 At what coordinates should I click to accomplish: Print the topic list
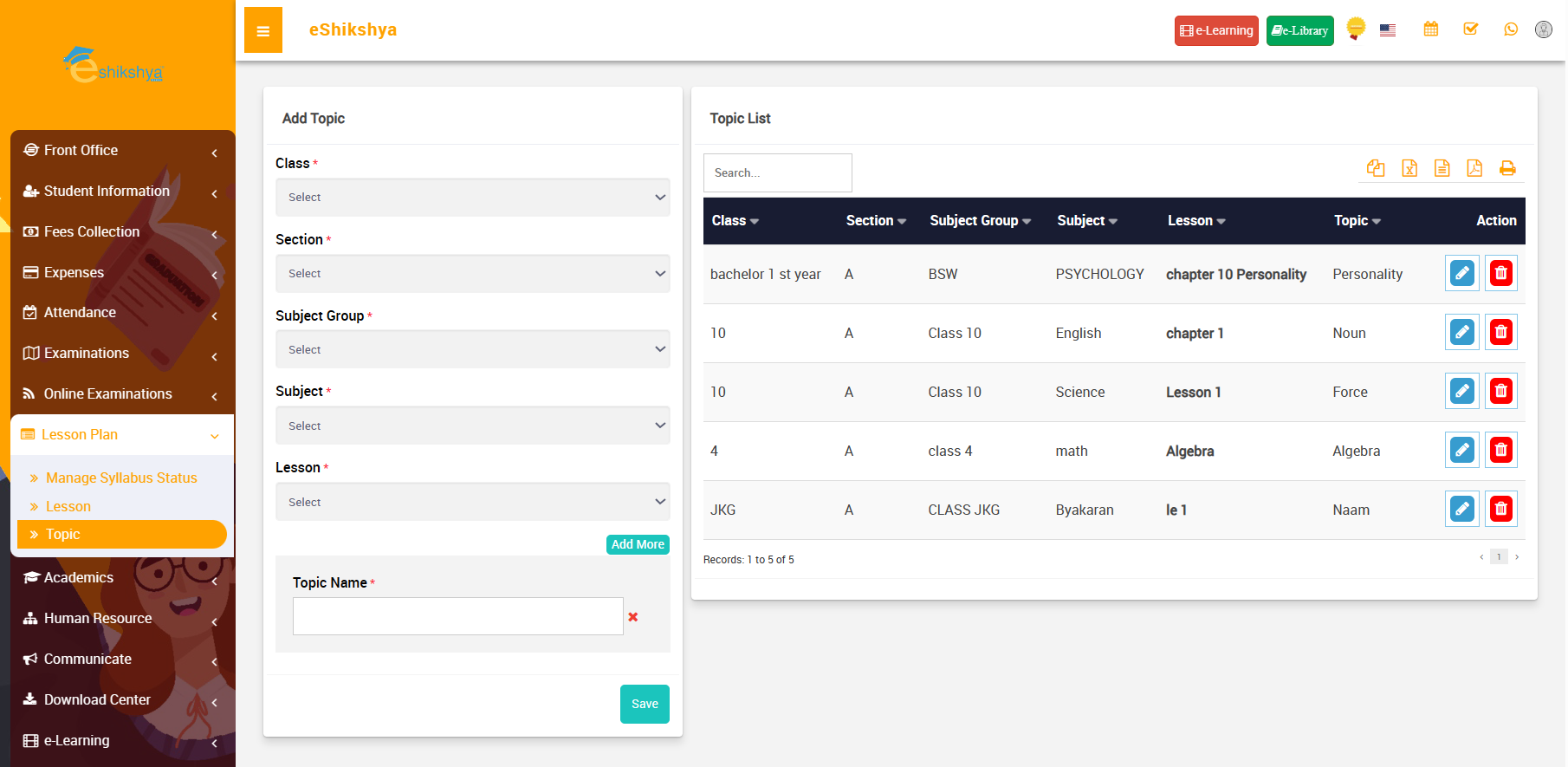pyautogui.click(x=1507, y=168)
